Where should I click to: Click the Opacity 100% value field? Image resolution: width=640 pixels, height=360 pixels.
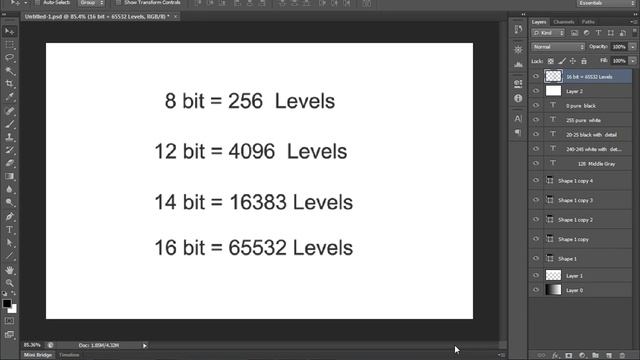[x=619, y=47]
